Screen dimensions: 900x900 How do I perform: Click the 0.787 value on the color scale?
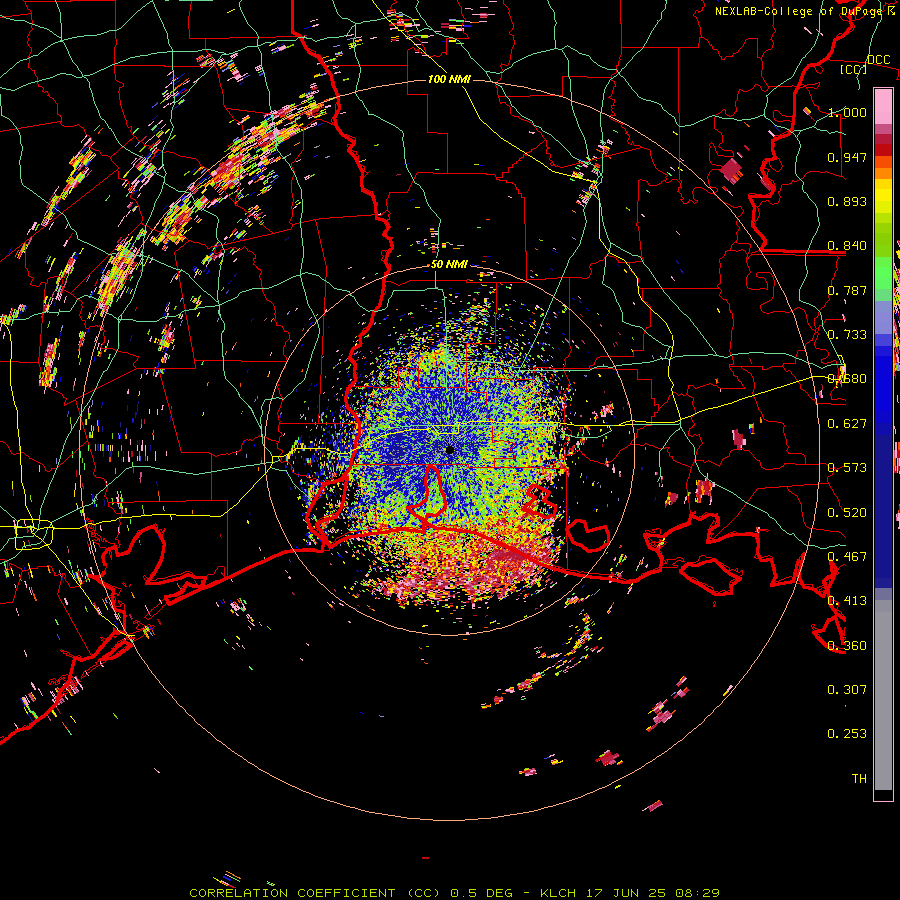point(847,290)
